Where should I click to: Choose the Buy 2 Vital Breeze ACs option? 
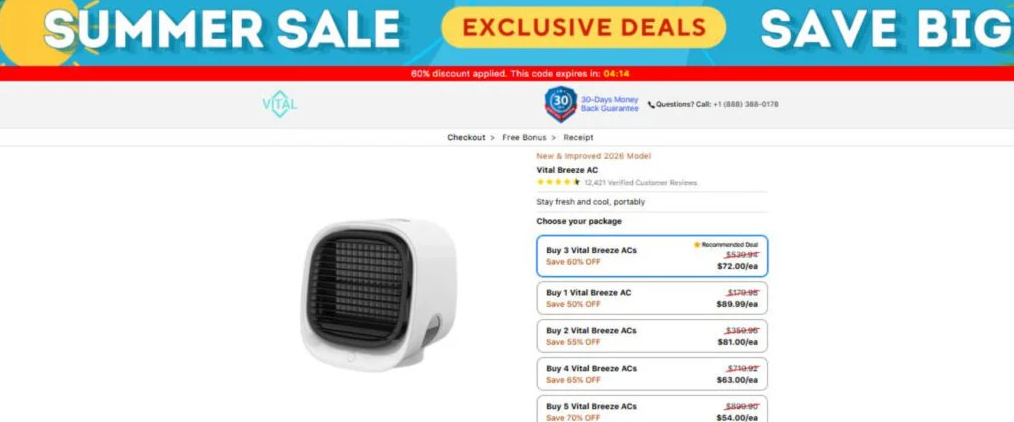coord(653,336)
